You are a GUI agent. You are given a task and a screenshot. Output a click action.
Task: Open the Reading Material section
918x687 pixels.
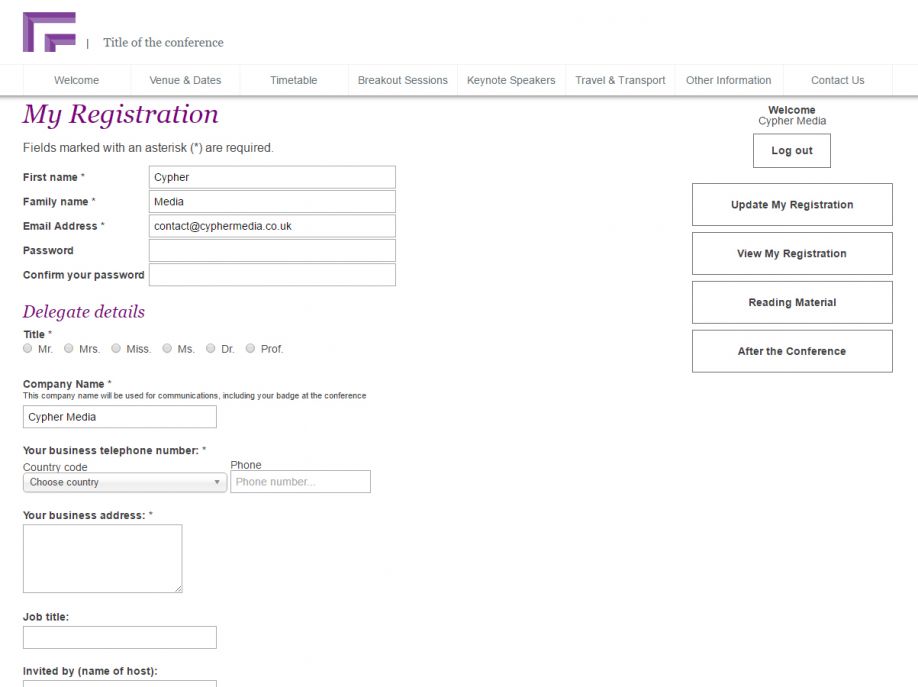click(791, 303)
